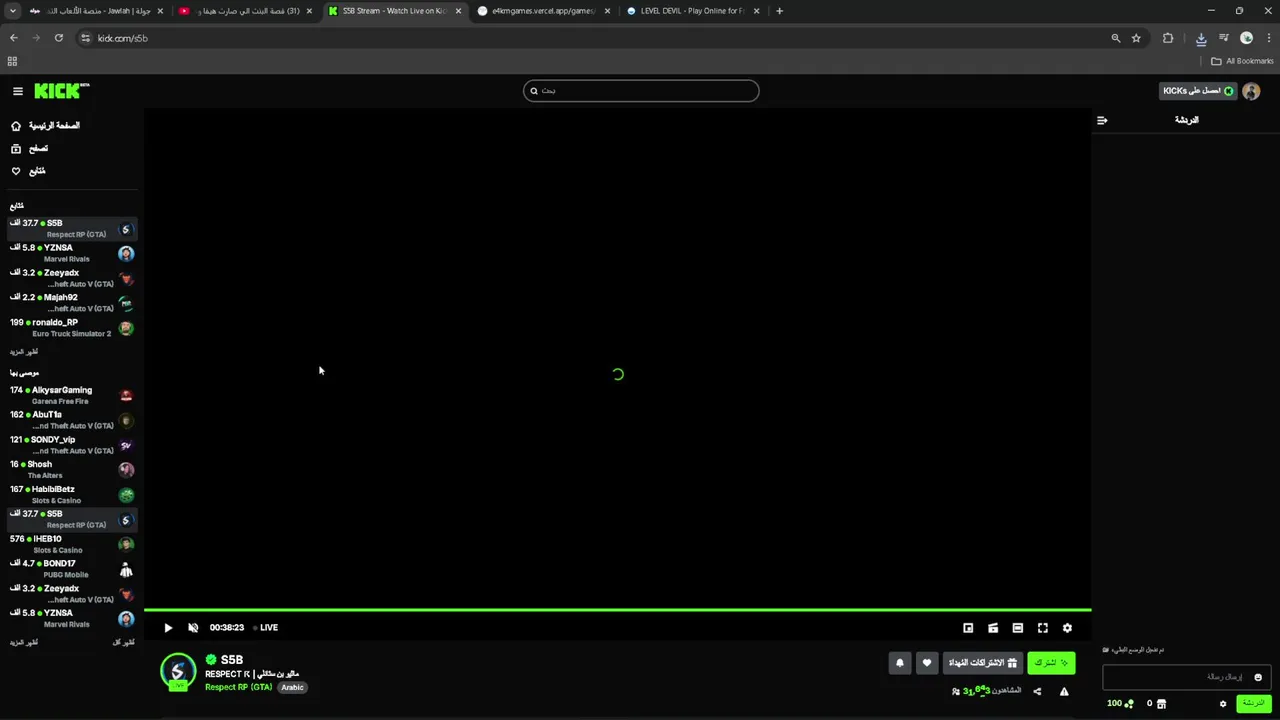Open the All Bookmarks folder

pyautogui.click(x=1243, y=61)
